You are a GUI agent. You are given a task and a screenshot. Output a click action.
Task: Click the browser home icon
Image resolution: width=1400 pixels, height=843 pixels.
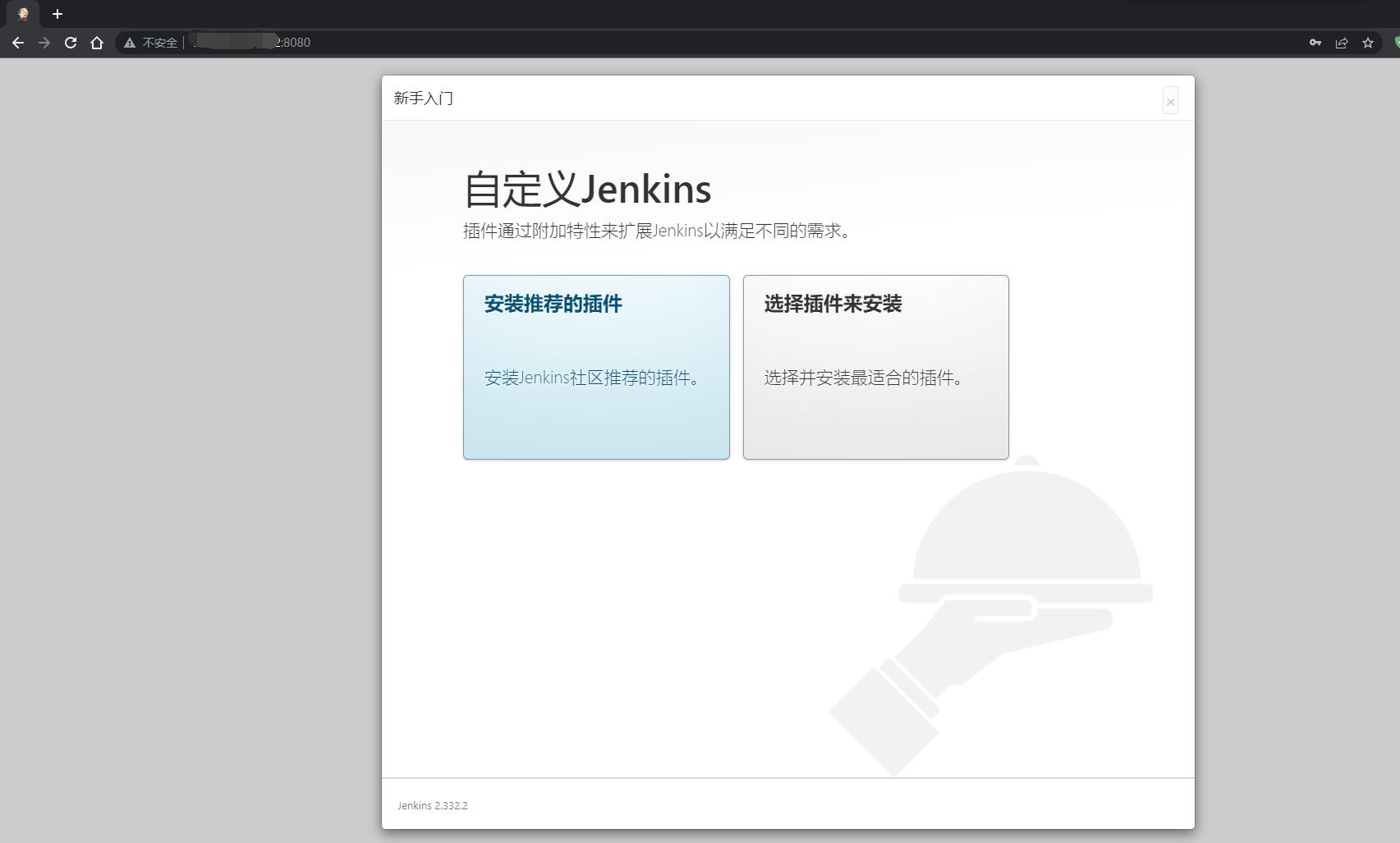pyautogui.click(x=97, y=43)
